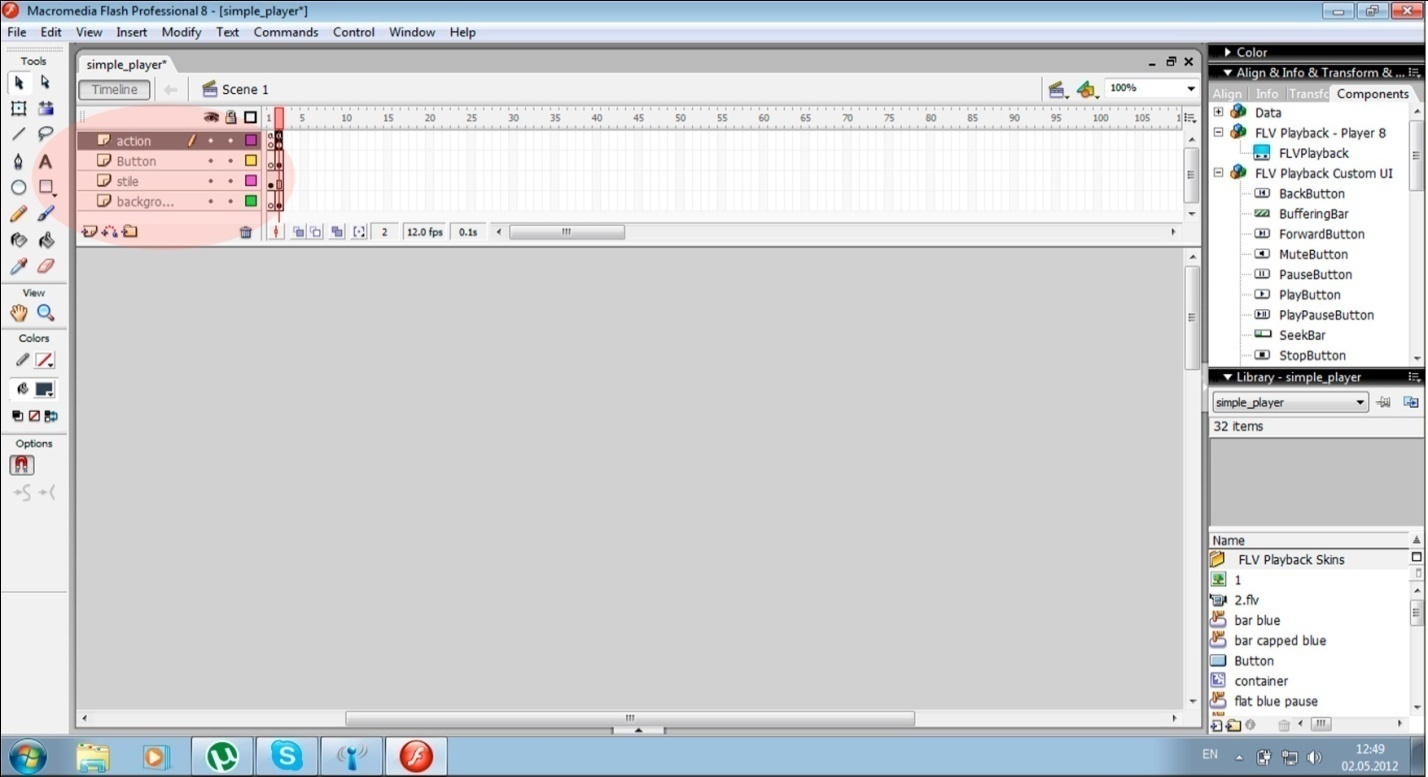
Task: Add a motion guide layer
Action: click(110, 232)
